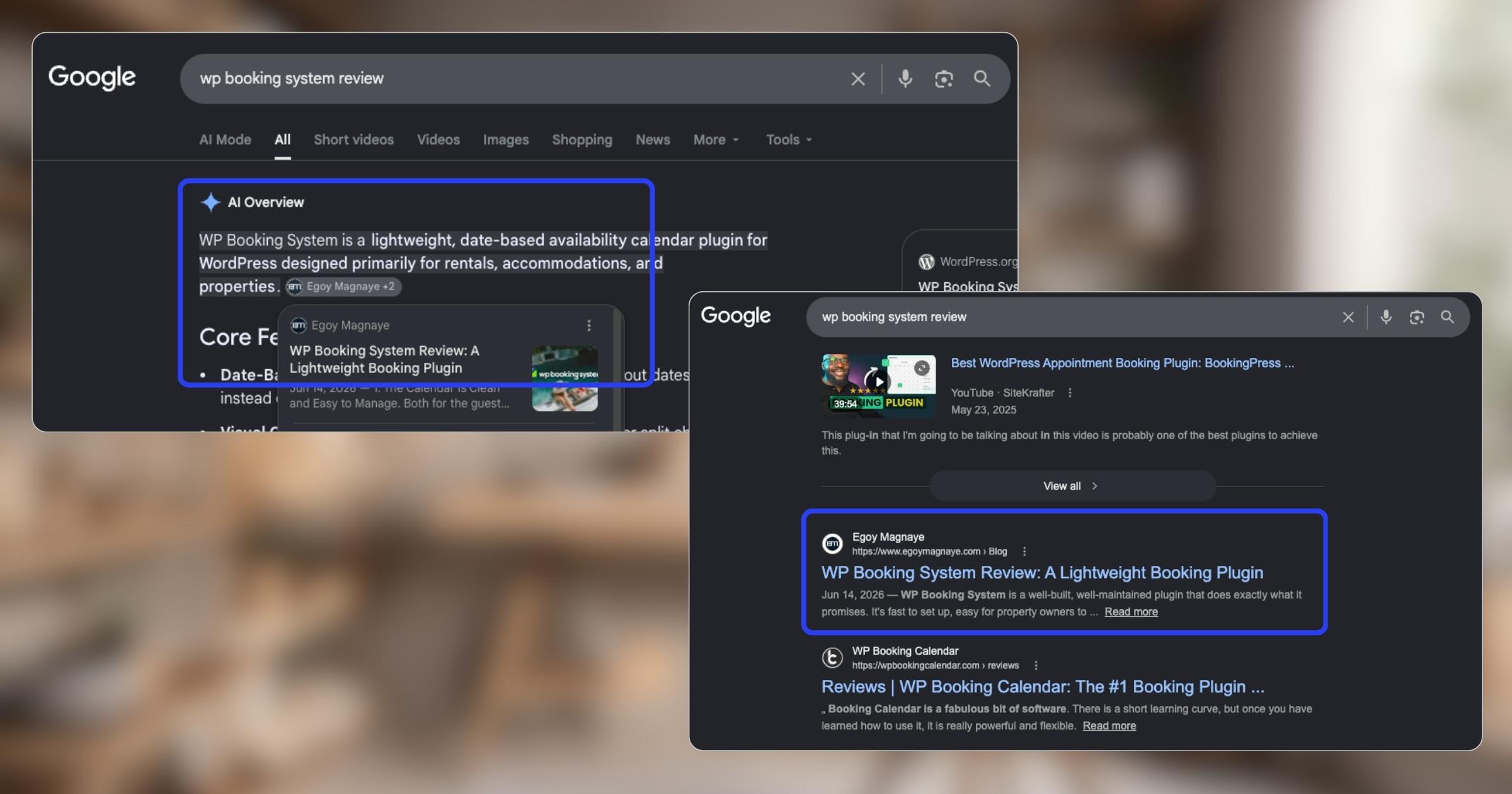The width and height of the screenshot is (1512, 794).
Task: Click the search magnifier in the back window
Action: pos(982,78)
